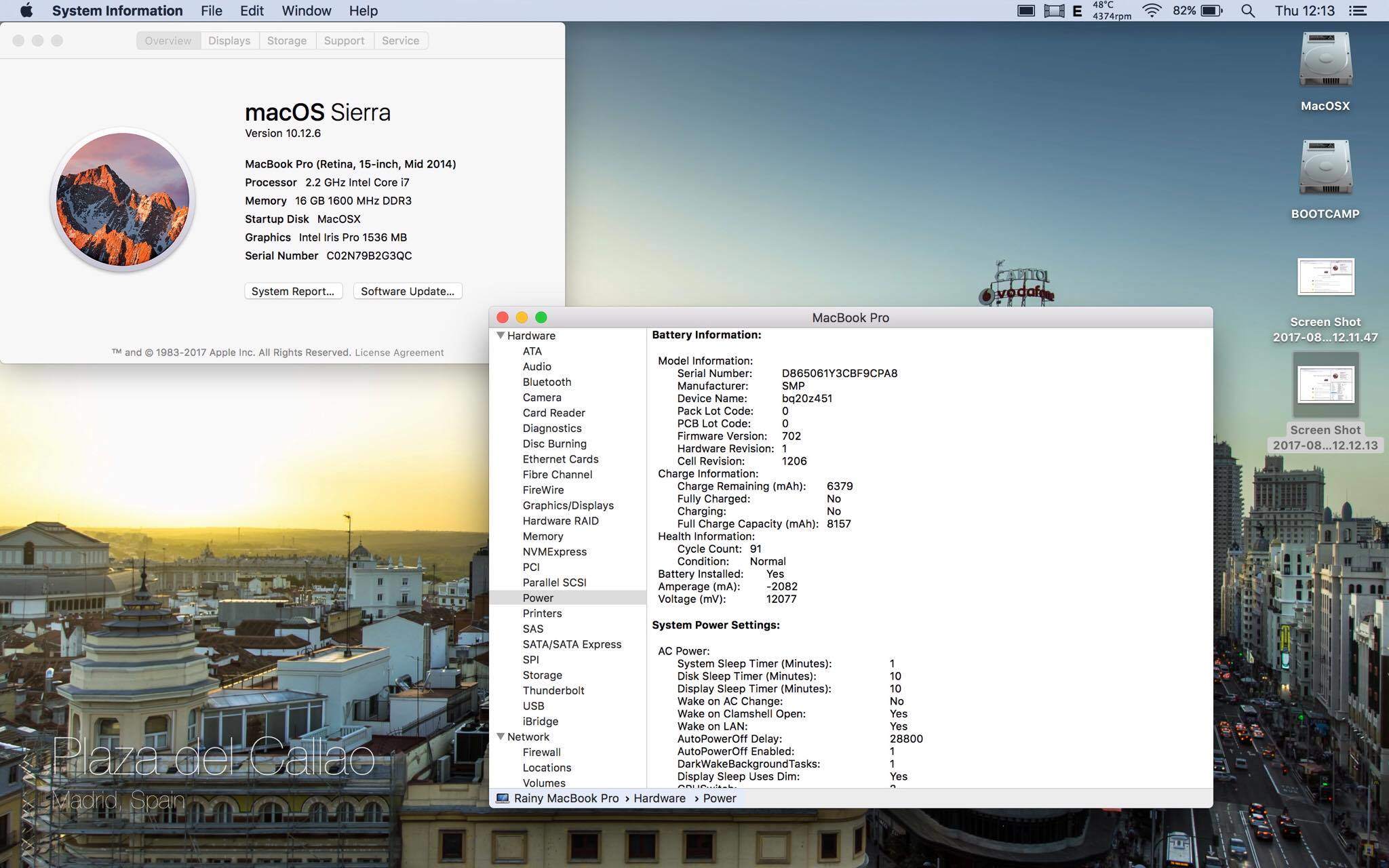The height and width of the screenshot is (868, 1389).
Task: Open the File menu
Action: coord(212,11)
